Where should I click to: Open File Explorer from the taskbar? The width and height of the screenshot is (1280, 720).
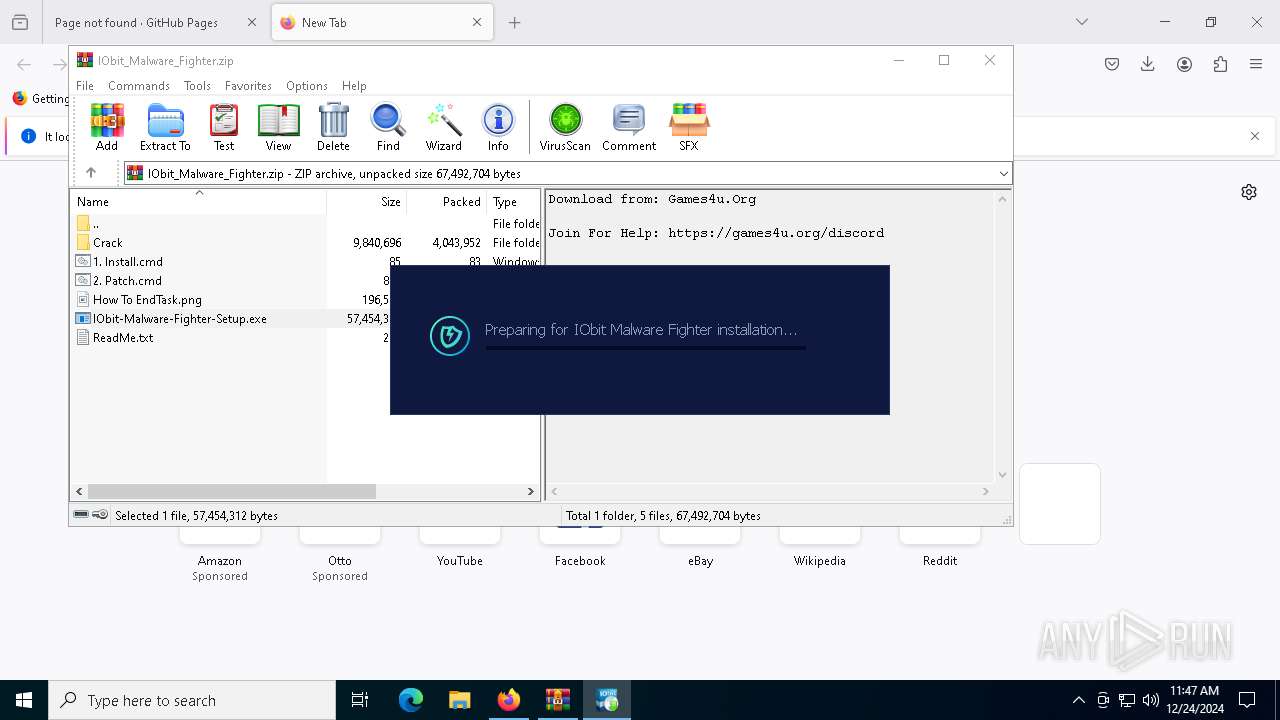click(460, 700)
